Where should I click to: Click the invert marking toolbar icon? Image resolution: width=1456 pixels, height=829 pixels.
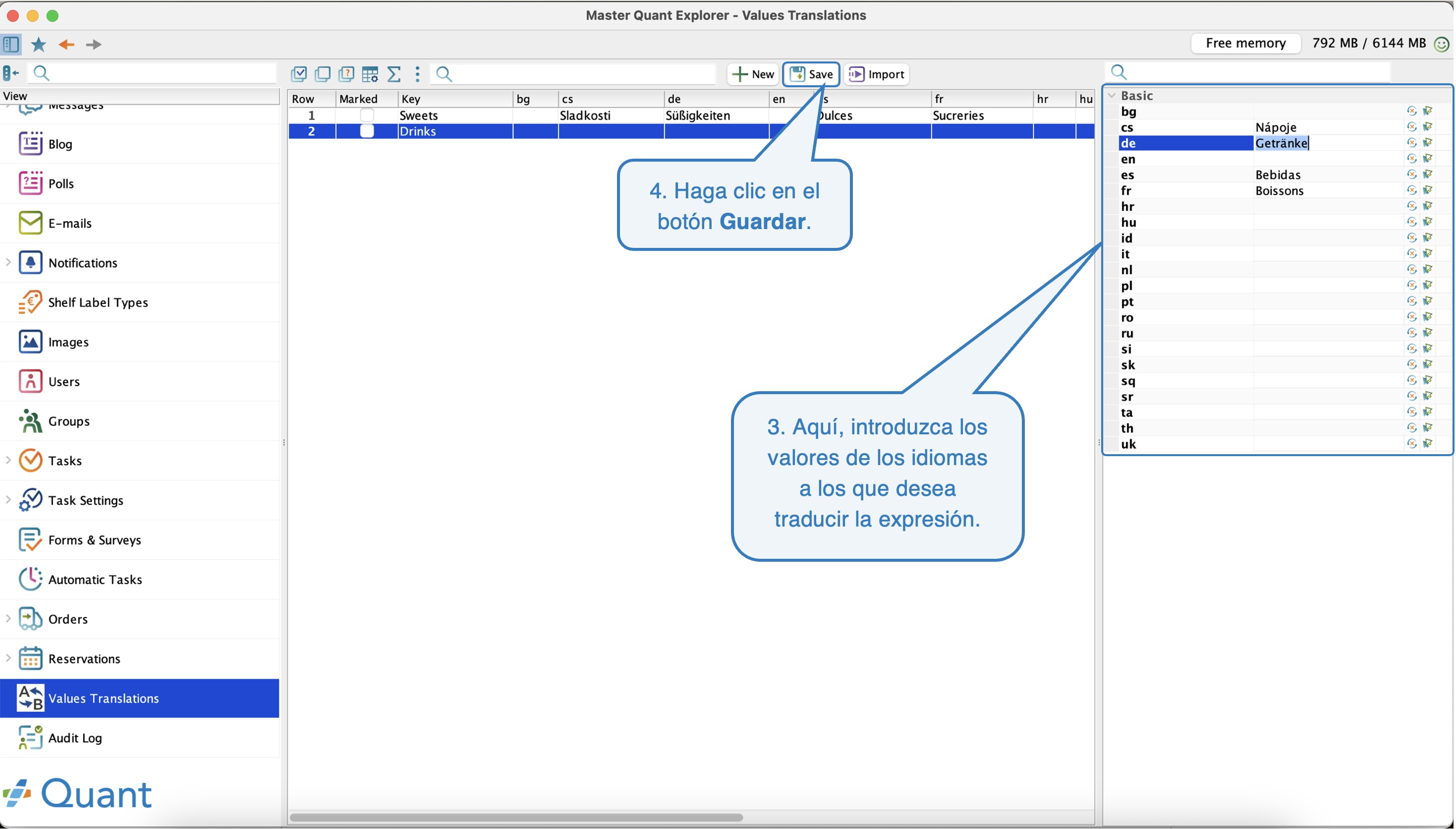pos(346,74)
